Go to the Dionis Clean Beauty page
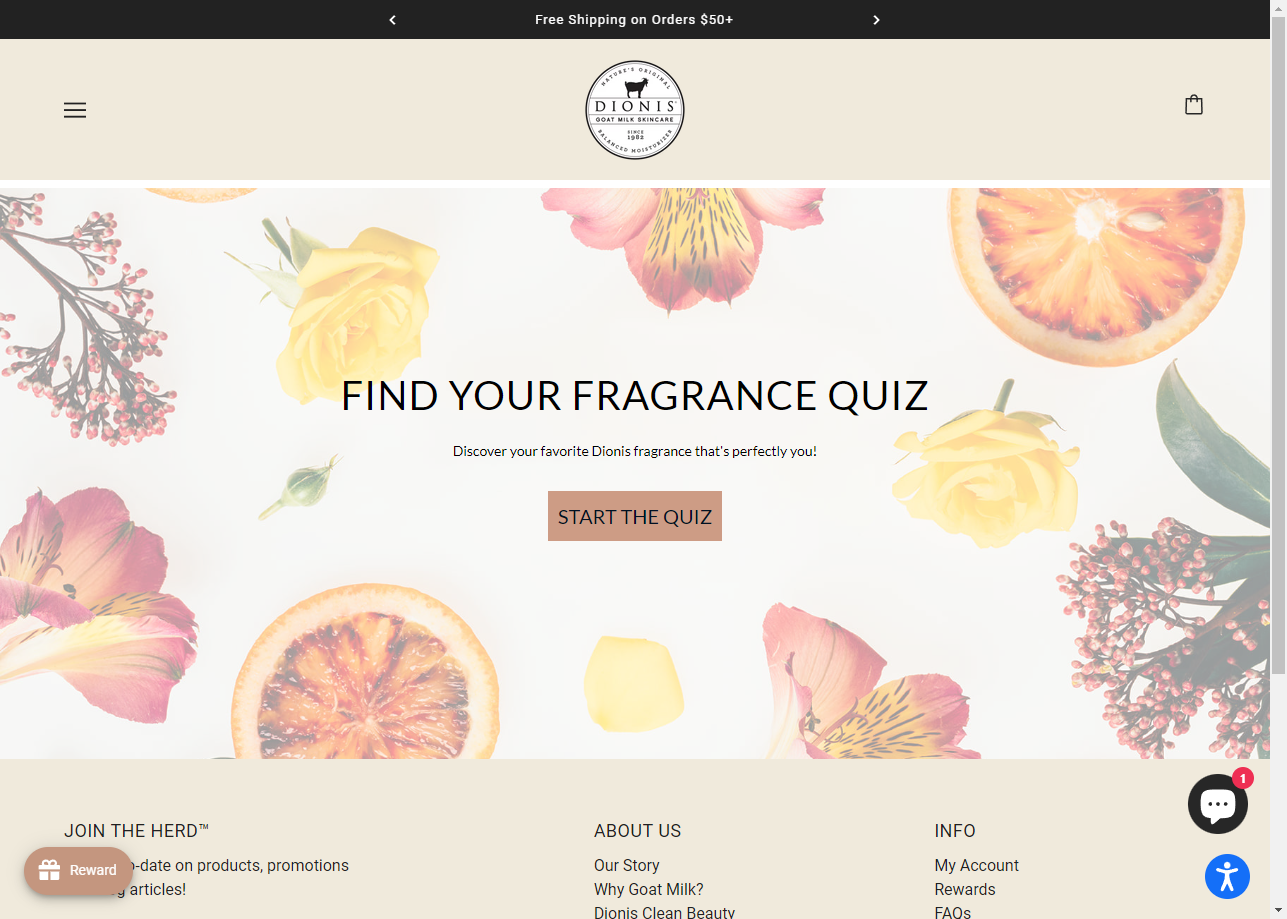The height and width of the screenshot is (919, 1287). 664,913
